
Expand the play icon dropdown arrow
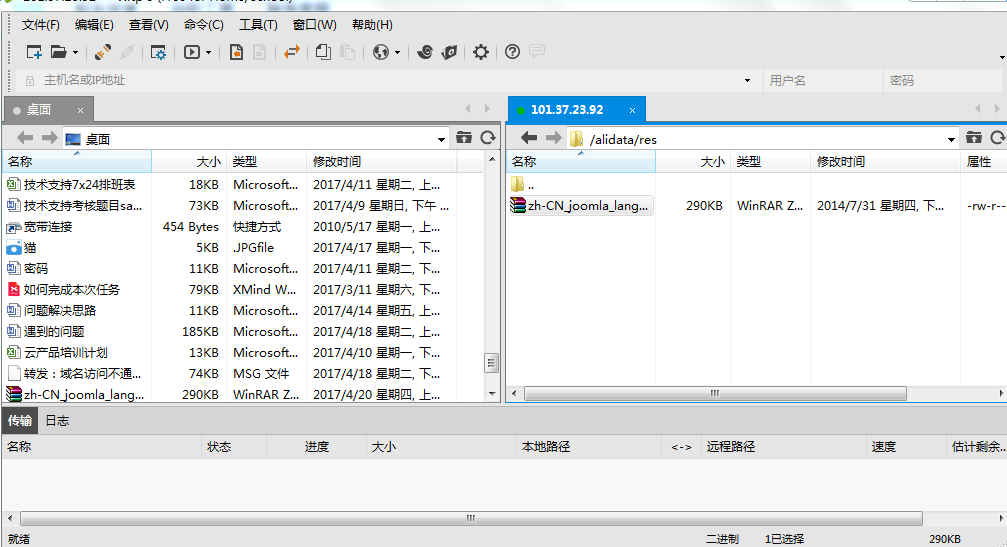point(208,53)
